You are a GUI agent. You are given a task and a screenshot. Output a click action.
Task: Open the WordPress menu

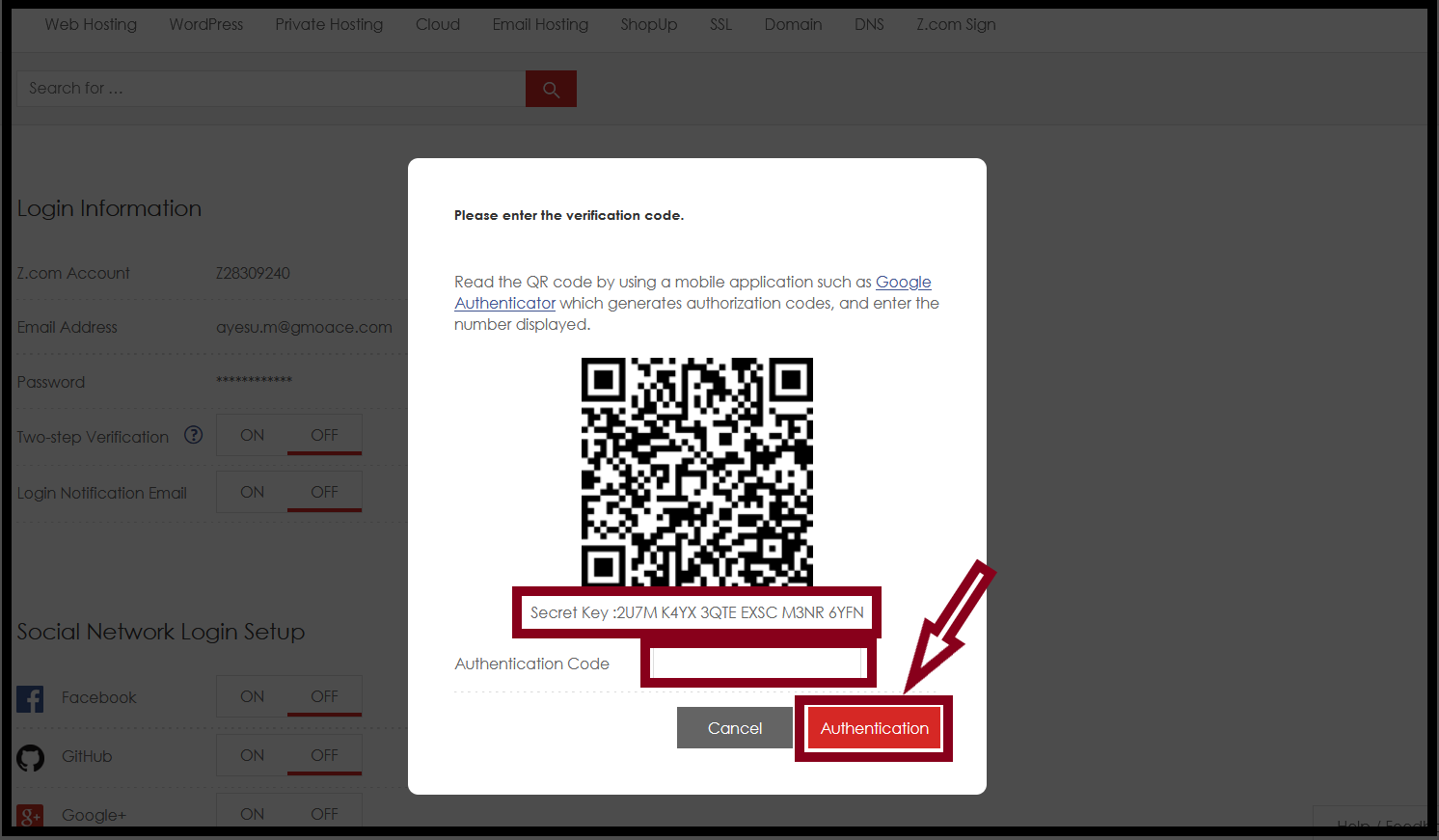click(206, 24)
